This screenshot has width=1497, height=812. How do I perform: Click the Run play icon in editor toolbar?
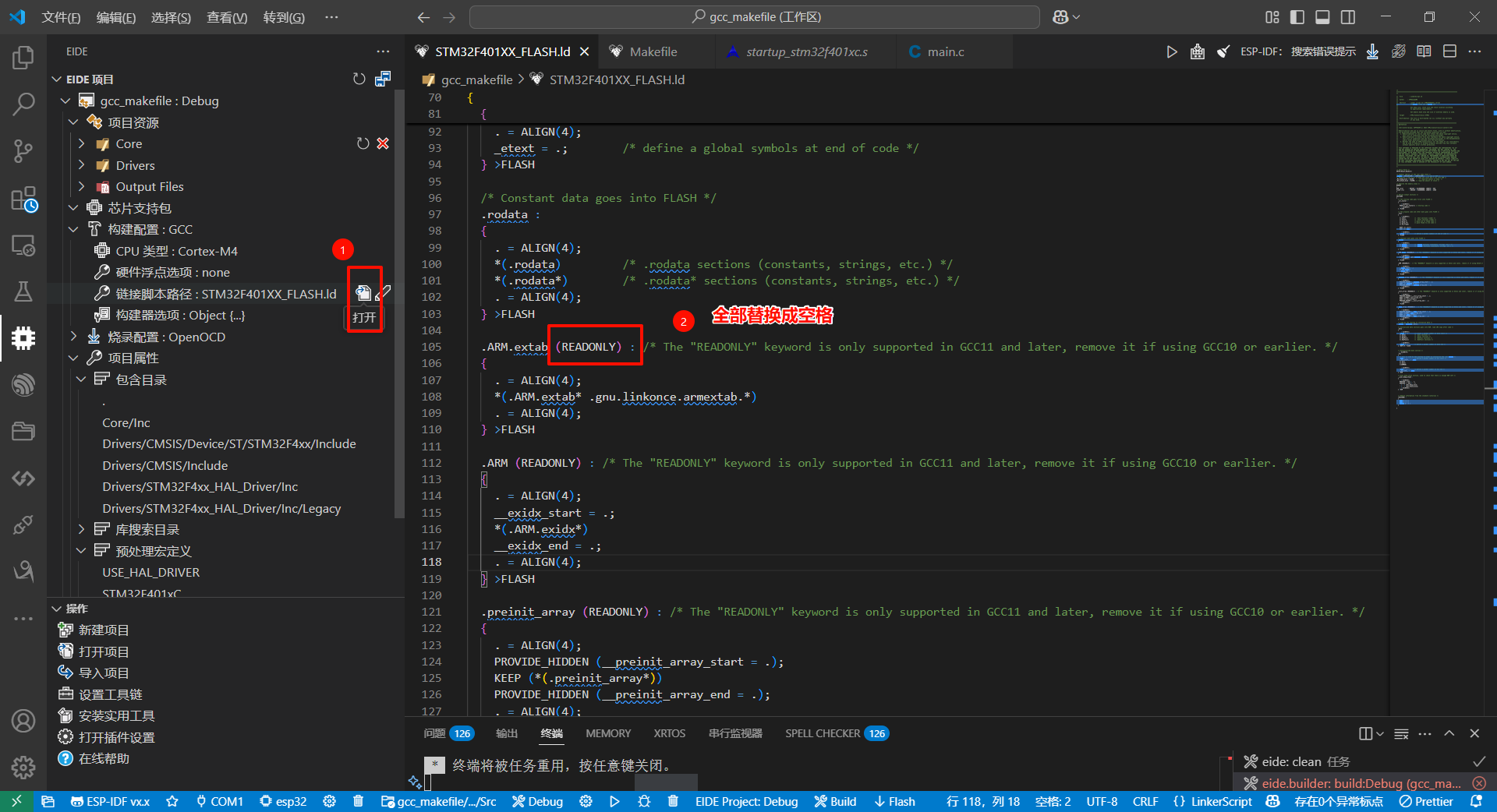click(x=1171, y=51)
